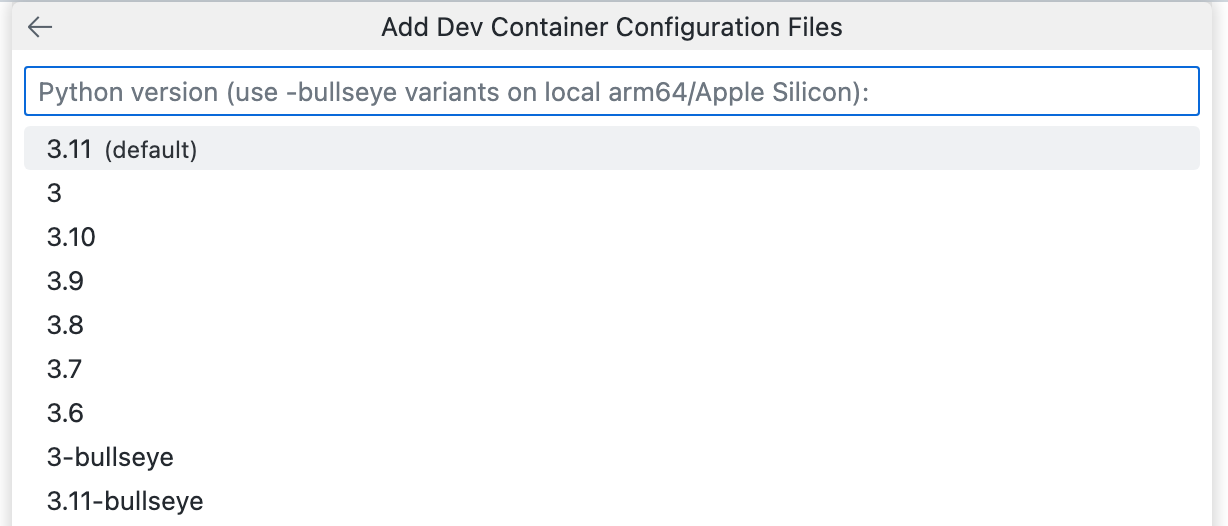Click the "(default)" label text
The image size is (1228, 526).
(151, 150)
